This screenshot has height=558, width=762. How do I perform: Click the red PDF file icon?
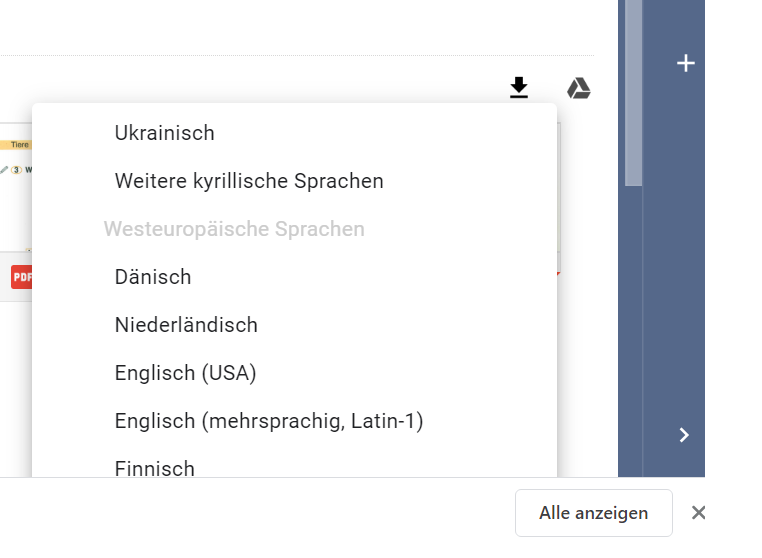click(x=21, y=276)
